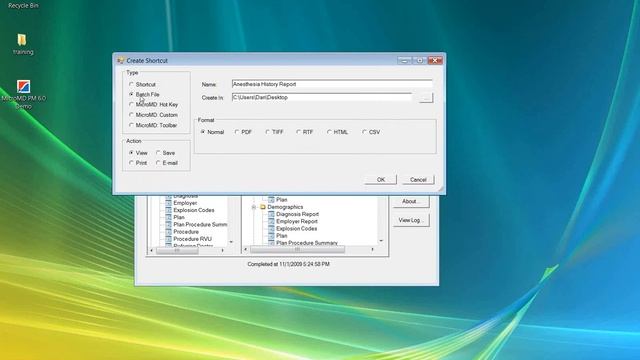Click OK in Create Shortcut dialog
This screenshot has width=640, height=360.
point(380,180)
